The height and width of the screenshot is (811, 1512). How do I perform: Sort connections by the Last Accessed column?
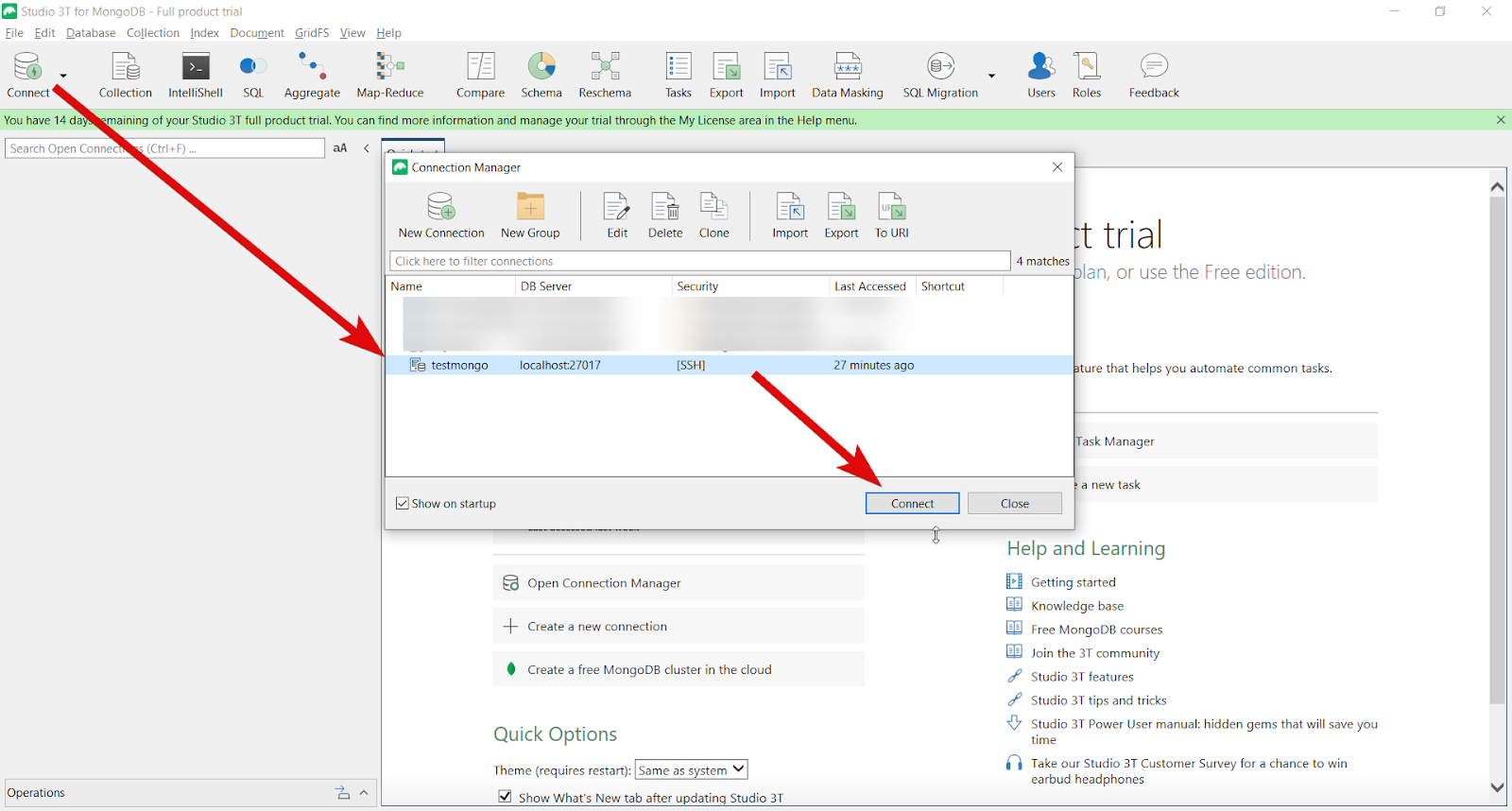click(x=871, y=286)
